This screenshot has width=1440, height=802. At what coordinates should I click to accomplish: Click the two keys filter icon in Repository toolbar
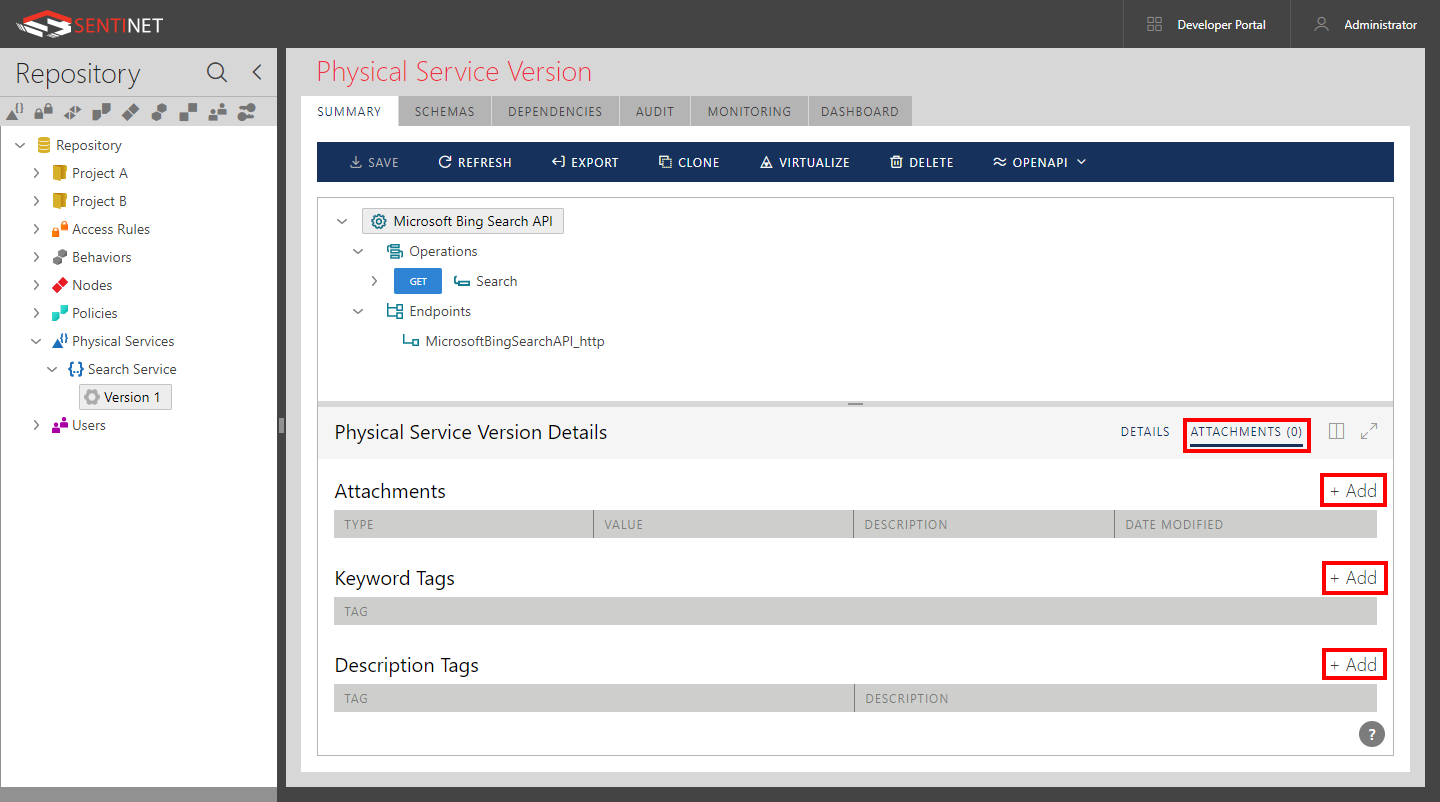tap(246, 111)
